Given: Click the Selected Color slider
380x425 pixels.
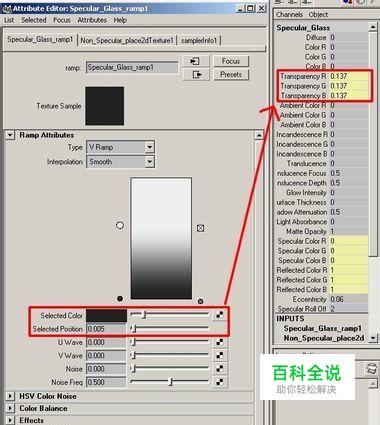Looking at the screenshot, I should (170, 314).
